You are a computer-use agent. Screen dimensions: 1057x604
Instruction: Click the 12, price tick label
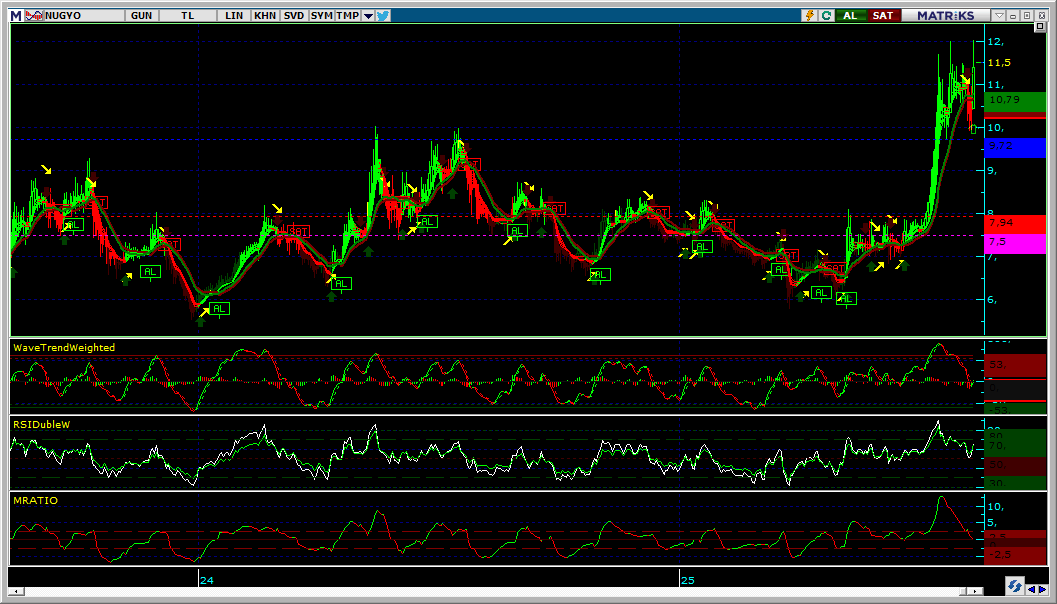(x=996, y=42)
